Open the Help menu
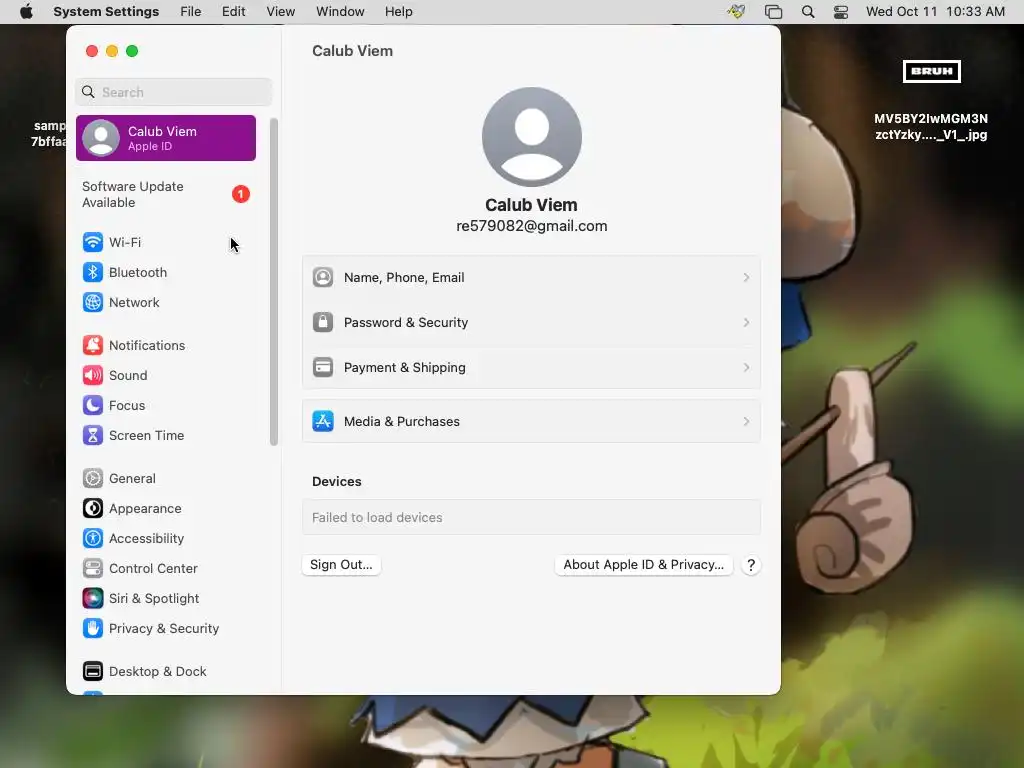This screenshot has height=768, width=1024. click(398, 12)
